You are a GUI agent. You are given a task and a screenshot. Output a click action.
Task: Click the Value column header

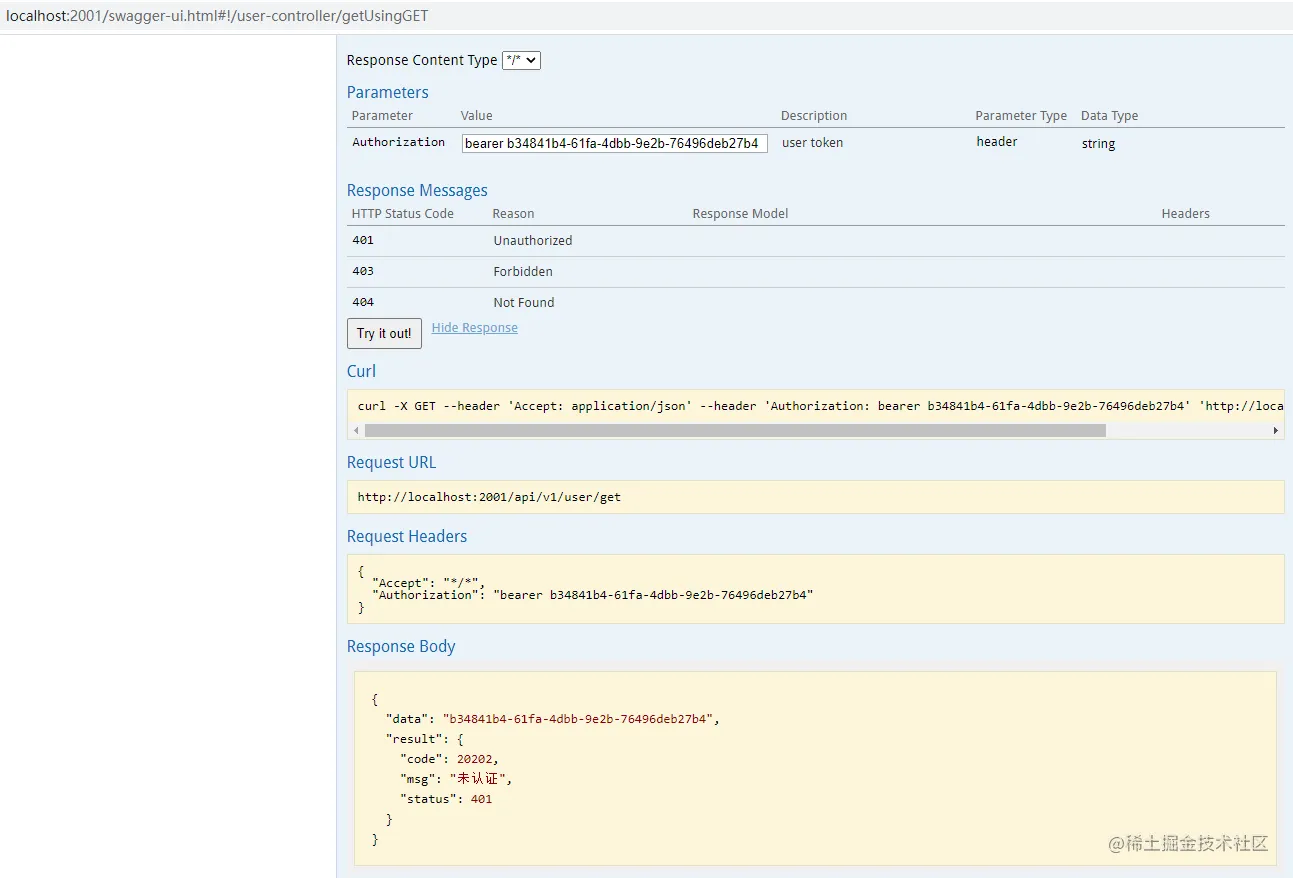[x=477, y=116]
